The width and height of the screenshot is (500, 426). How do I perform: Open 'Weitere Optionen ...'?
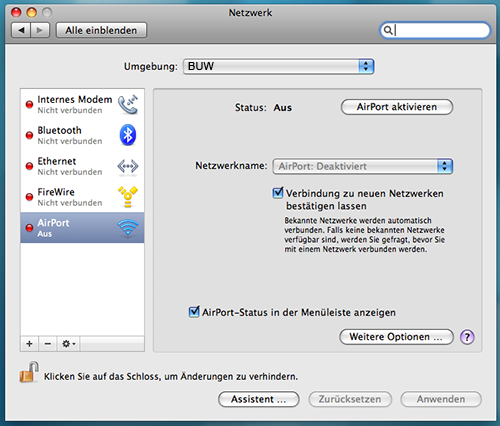[396, 337]
